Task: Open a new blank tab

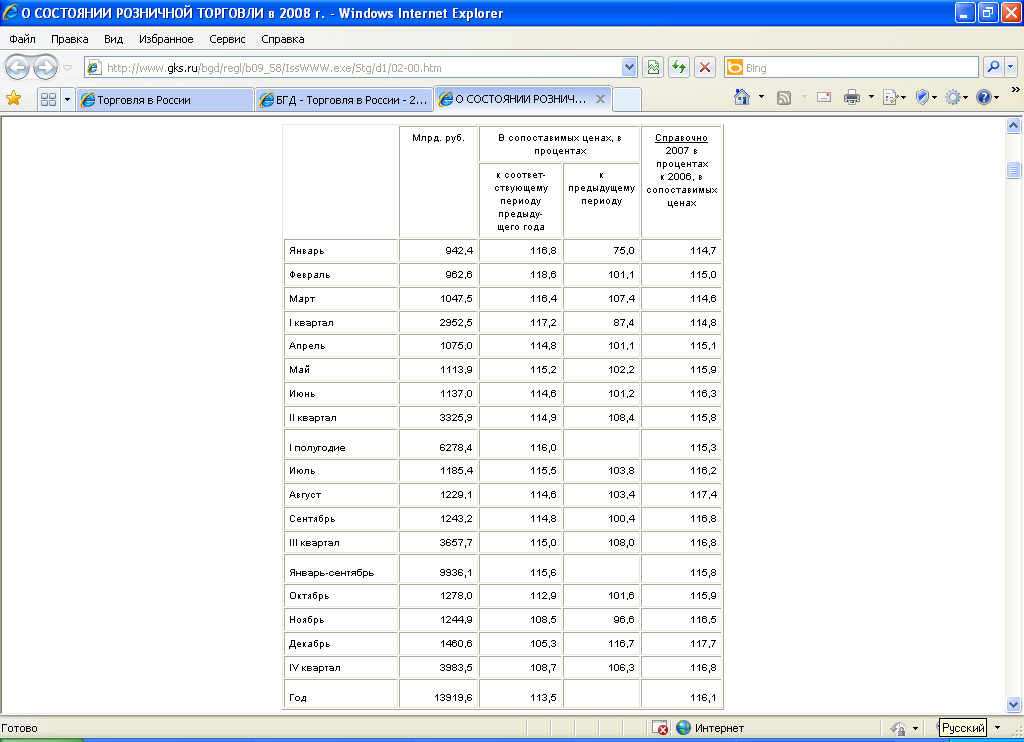Action: point(627,99)
